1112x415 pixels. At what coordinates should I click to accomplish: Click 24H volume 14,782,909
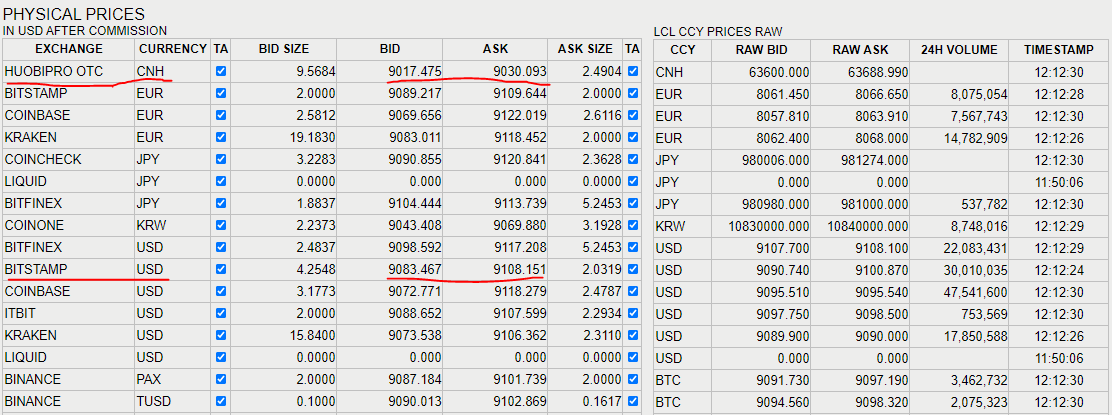977,138
